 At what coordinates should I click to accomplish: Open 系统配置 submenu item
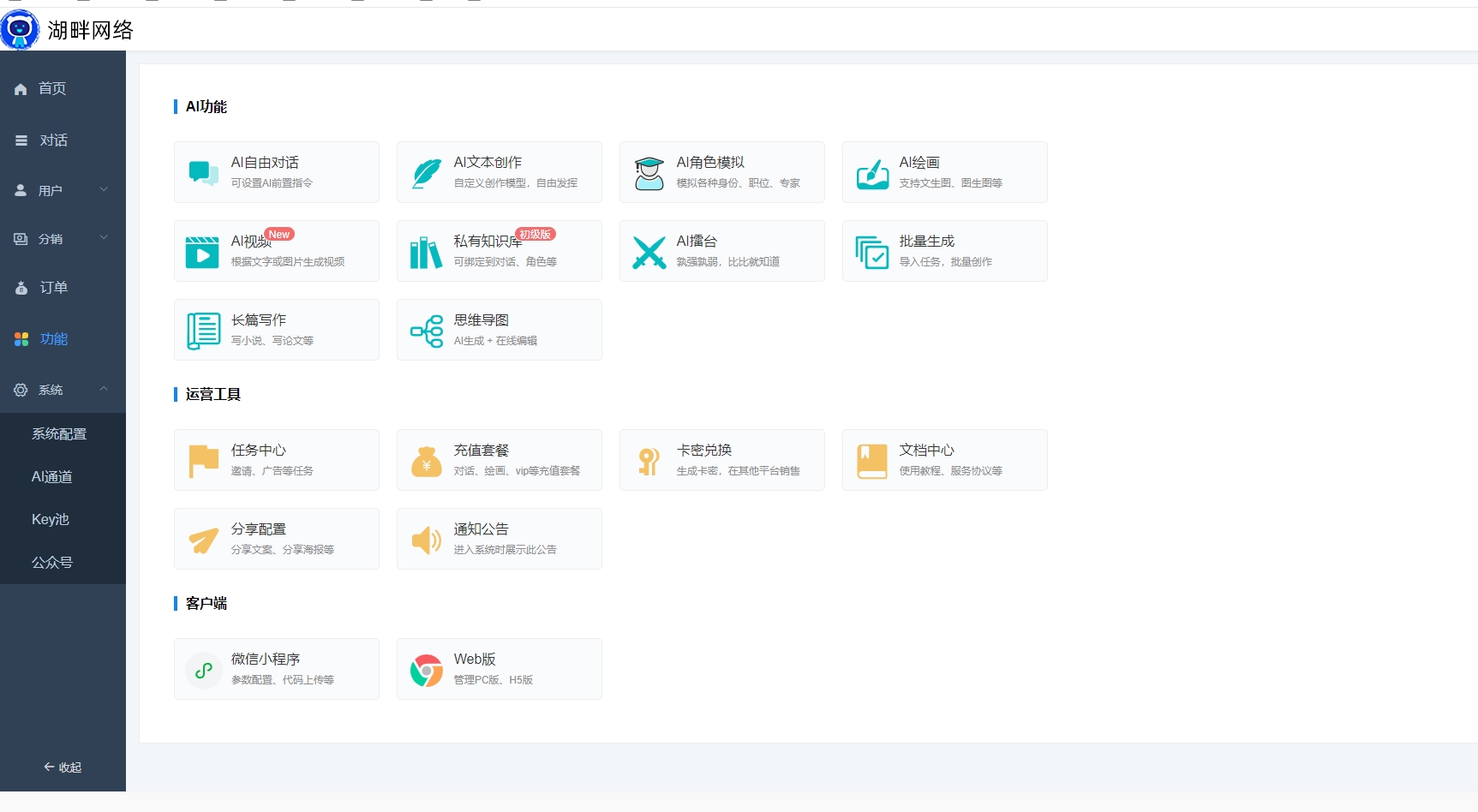59,434
